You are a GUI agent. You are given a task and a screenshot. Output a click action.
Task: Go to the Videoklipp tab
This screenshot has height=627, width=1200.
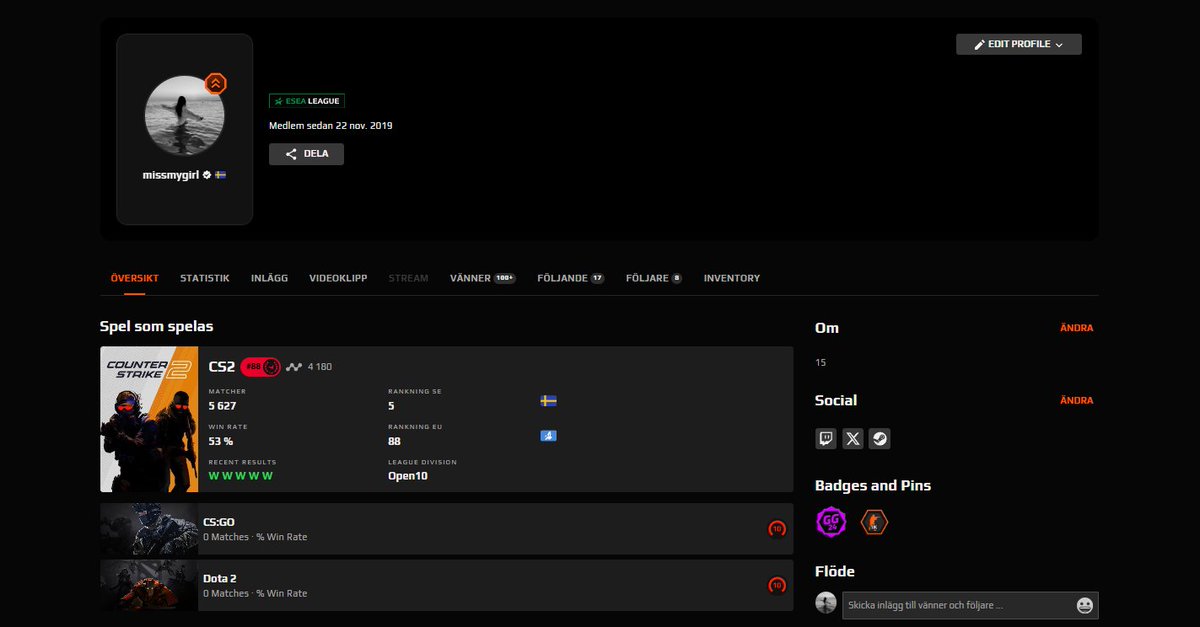tap(338, 278)
